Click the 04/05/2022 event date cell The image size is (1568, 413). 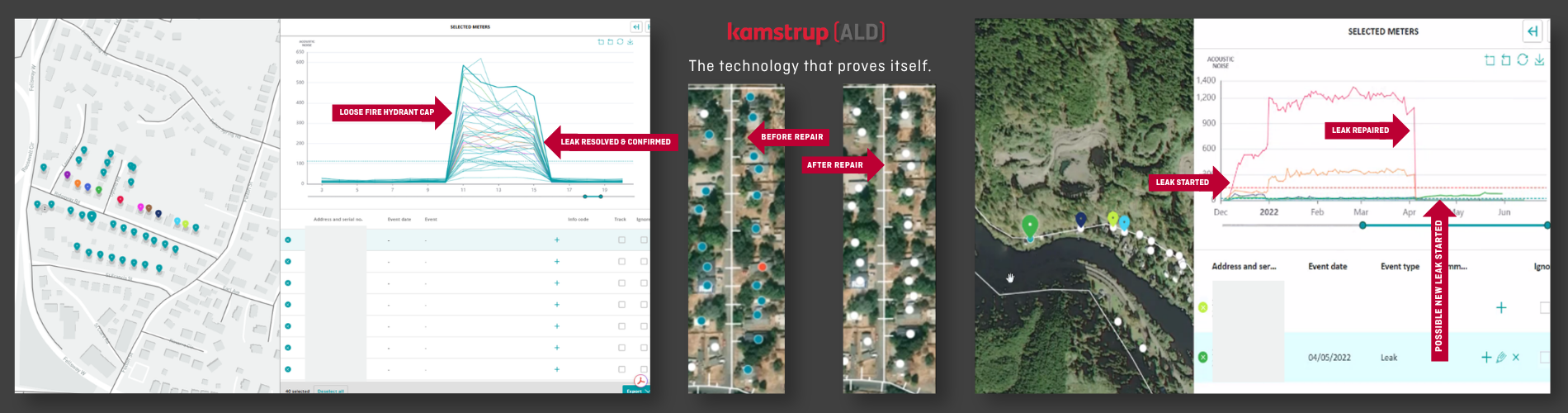coord(1329,358)
